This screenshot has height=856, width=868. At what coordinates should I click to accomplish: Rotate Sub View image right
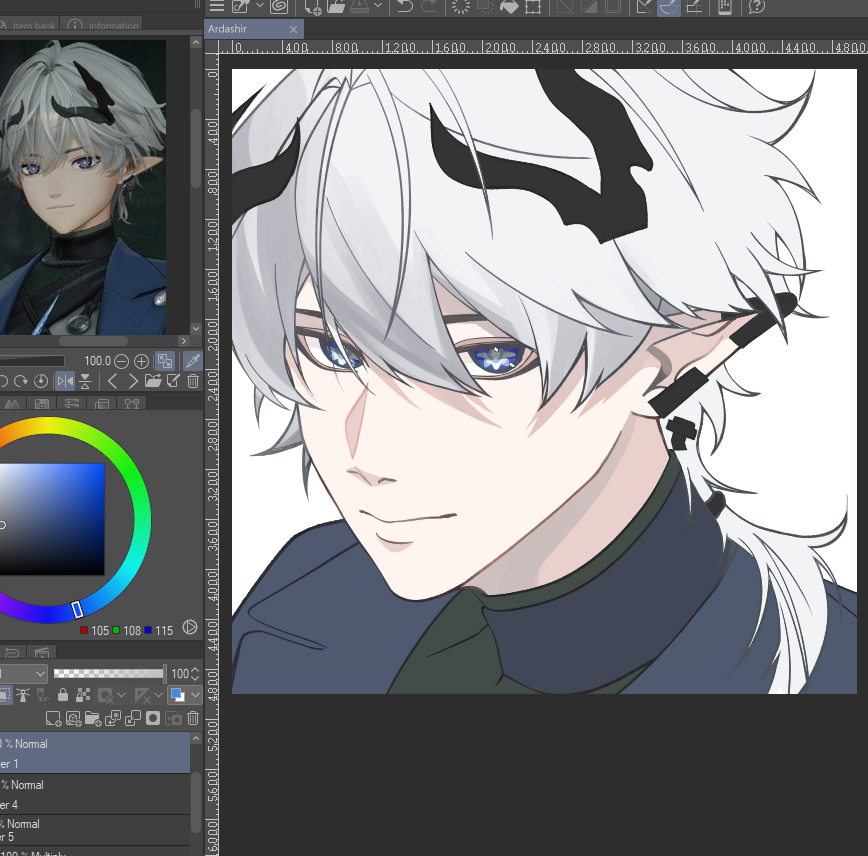pos(21,381)
